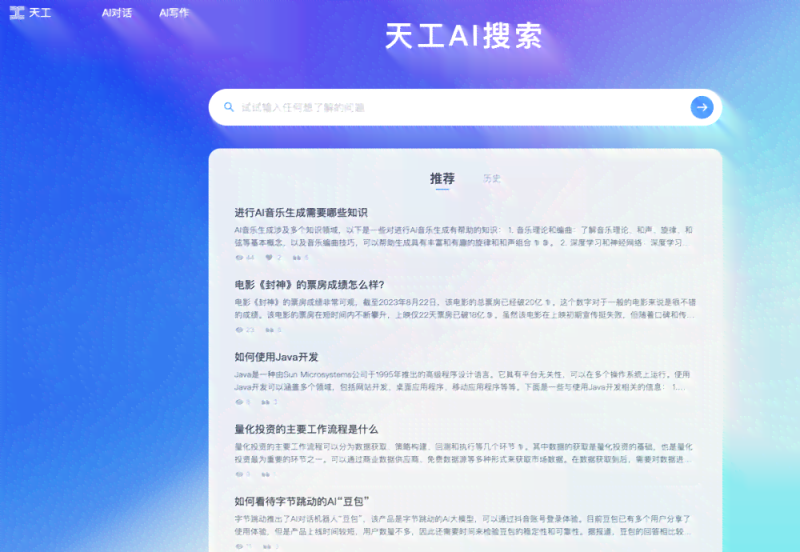Select the 推荐 tab

[442, 179]
